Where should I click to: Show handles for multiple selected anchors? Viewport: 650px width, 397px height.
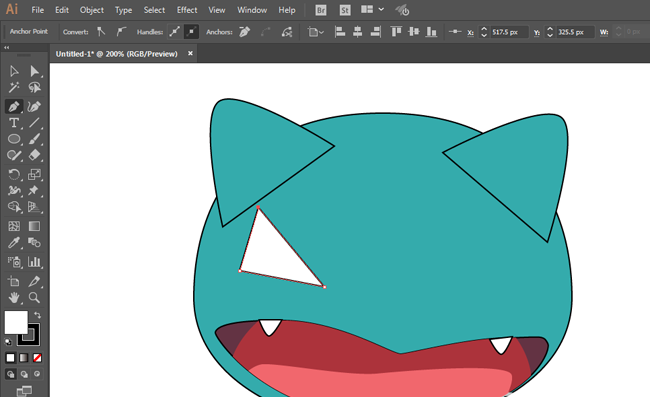[x=175, y=32]
